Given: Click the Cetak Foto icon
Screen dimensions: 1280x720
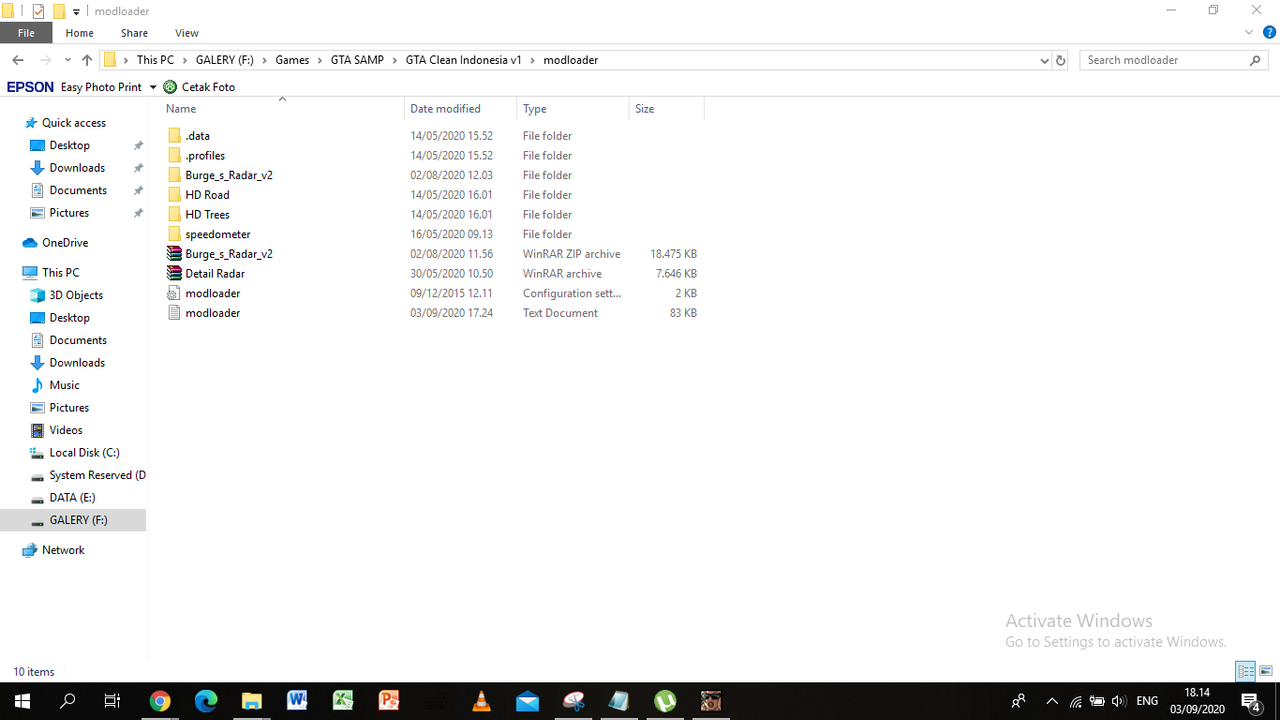Looking at the screenshot, I should pyautogui.click(x=170, y=87).
